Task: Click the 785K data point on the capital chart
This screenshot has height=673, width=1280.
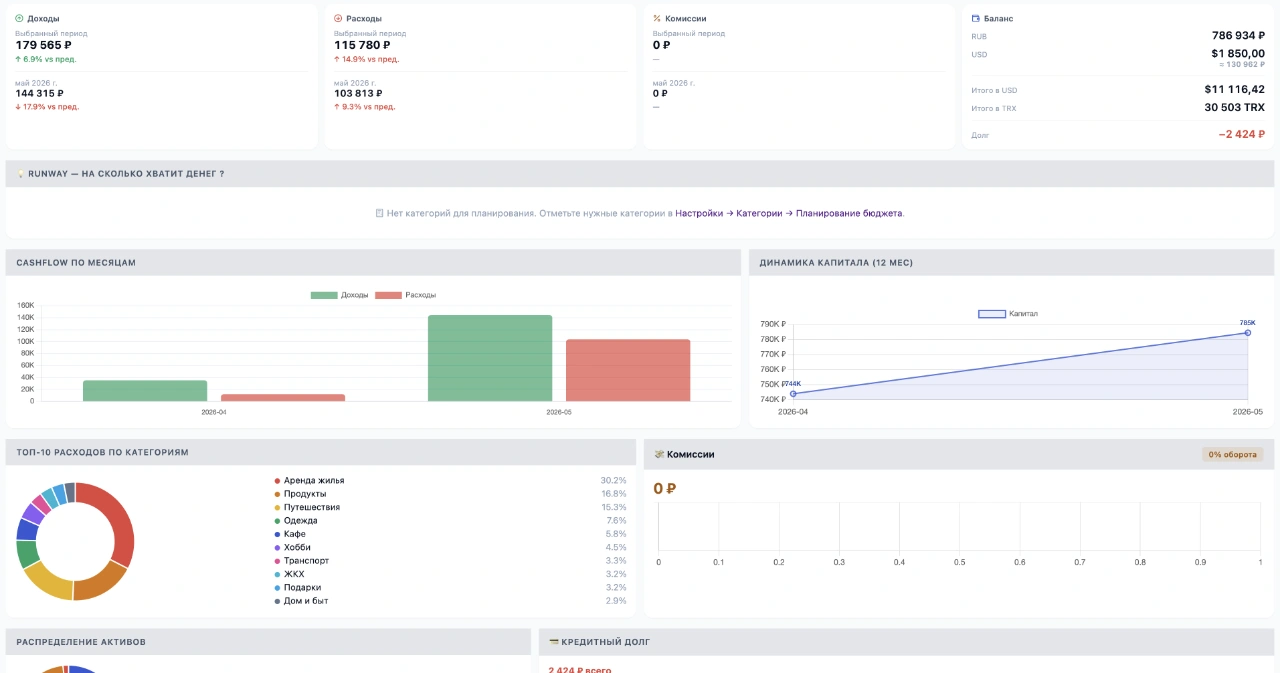Action: click(x=1248, y=333)
